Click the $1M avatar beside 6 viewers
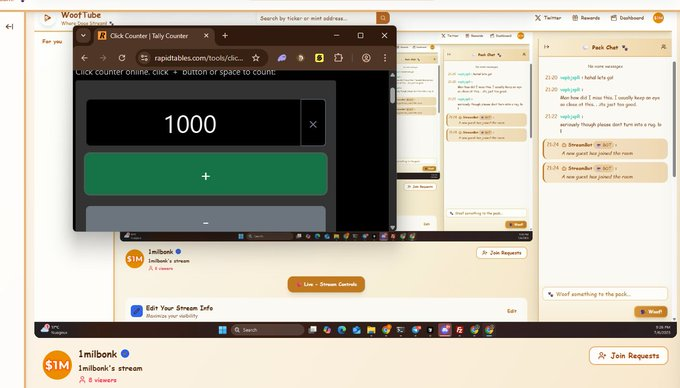680x388 pixels. pos(134,259)
